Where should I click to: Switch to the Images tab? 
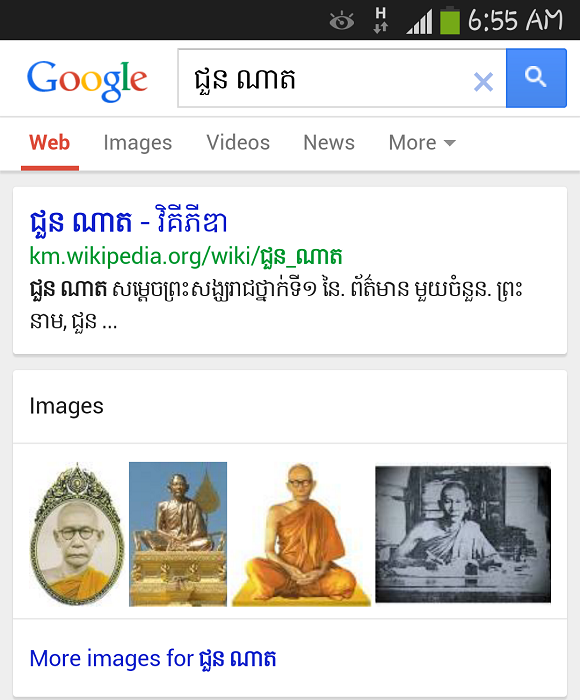pyautogui.click(x=138, y=143)
